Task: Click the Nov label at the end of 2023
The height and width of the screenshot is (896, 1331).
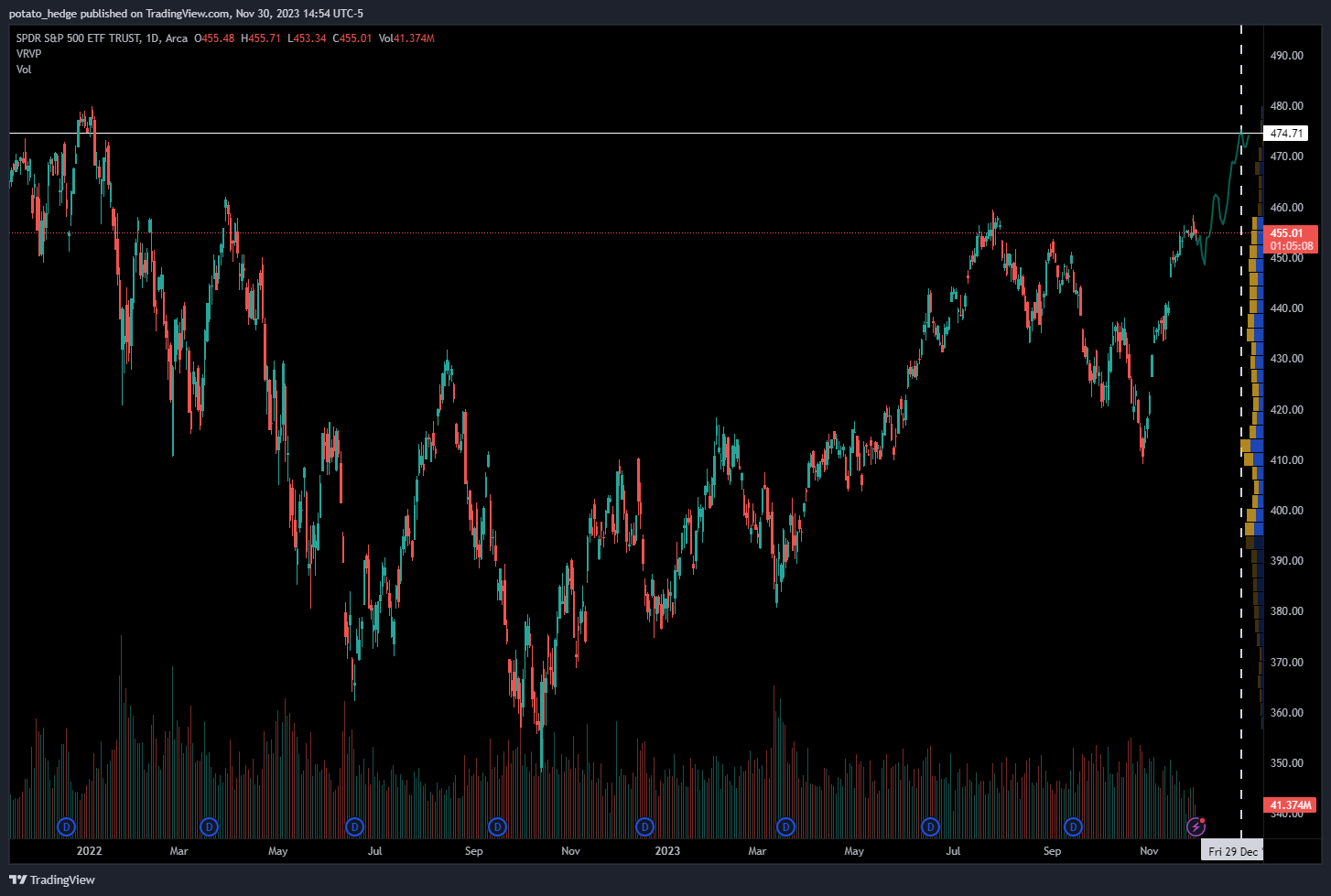Action: pos(1149,851)
